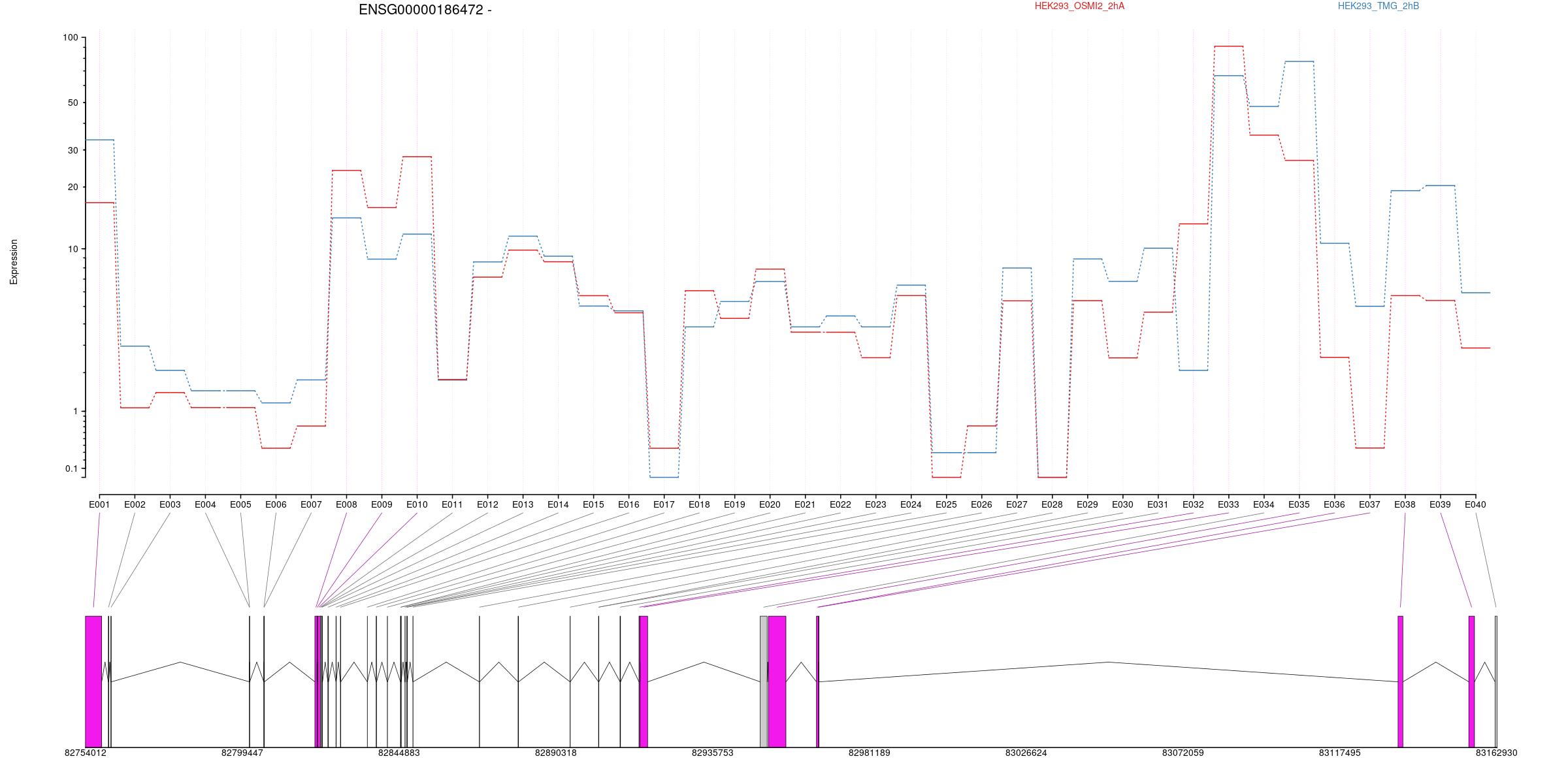
Task: Click exon label E019
Action: [x=734, y=504]
